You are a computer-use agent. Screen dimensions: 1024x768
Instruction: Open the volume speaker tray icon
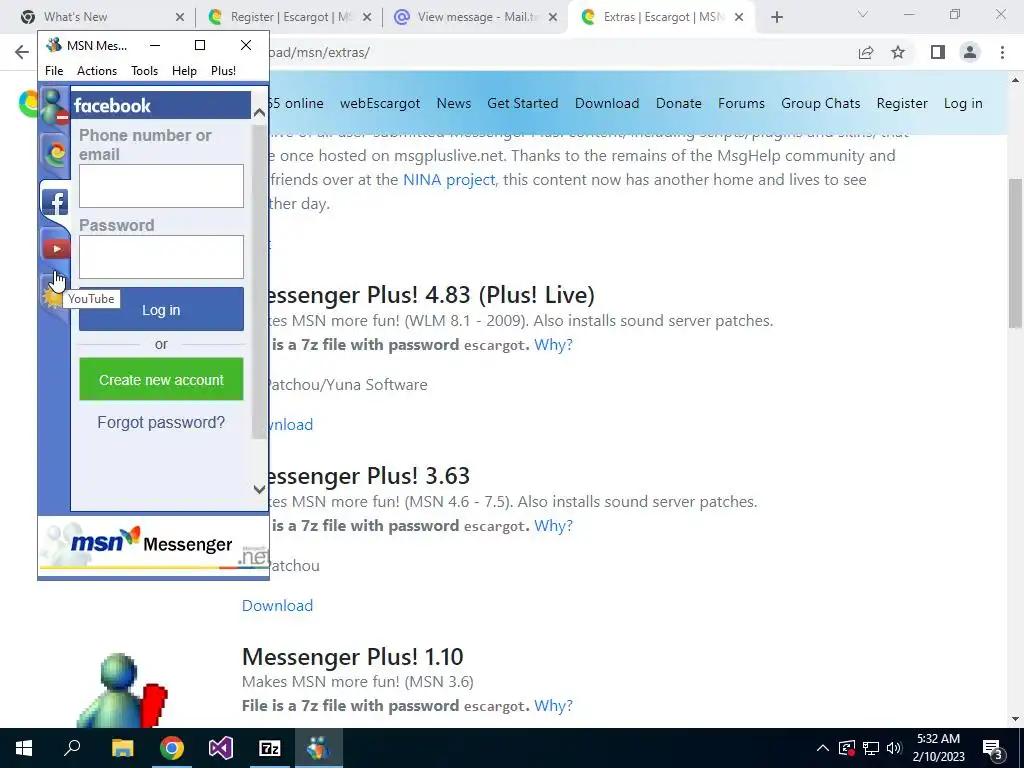click(894, 748)
